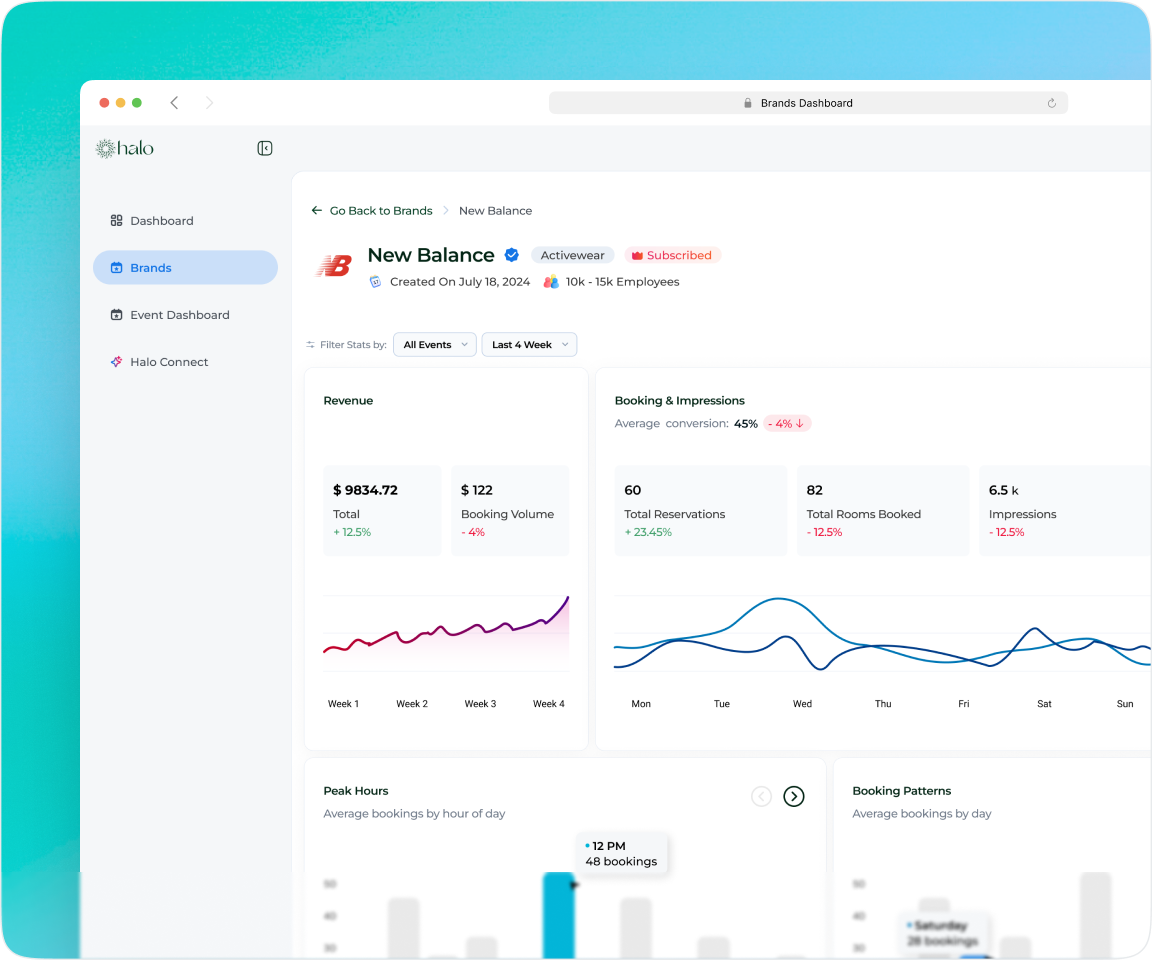Click the Fri axis label
Viewport: 1152px width, 960px height.
pyautogui.click(x=963, y=704)
